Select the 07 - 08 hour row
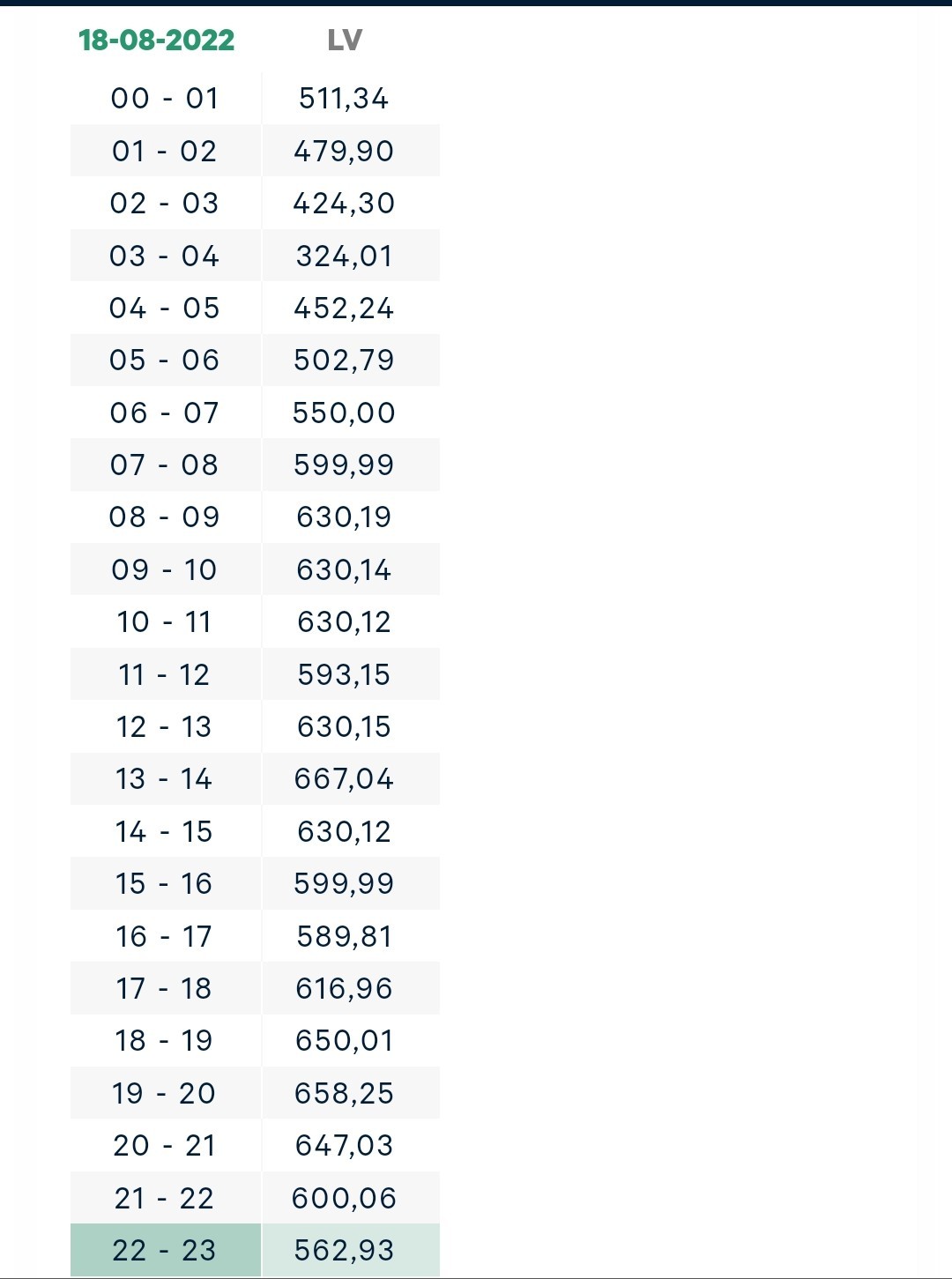952x1279 pixels. pyautogui.click(x=255, y=465)
